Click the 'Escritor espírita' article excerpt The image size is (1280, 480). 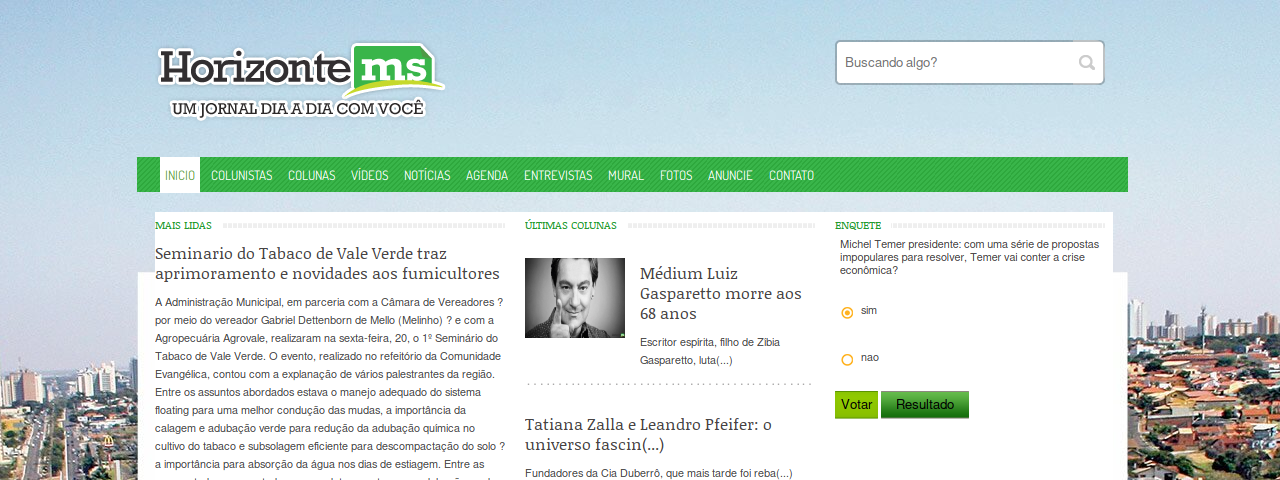710,351
